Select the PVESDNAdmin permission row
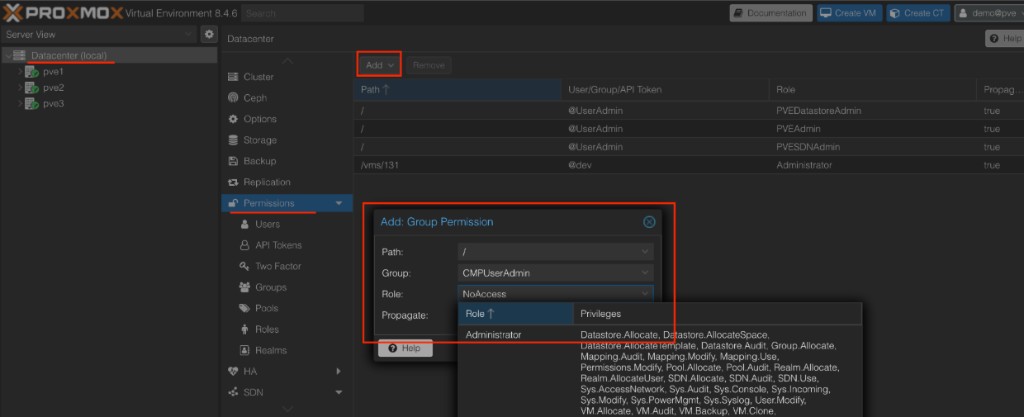 (x=688, y=147)
